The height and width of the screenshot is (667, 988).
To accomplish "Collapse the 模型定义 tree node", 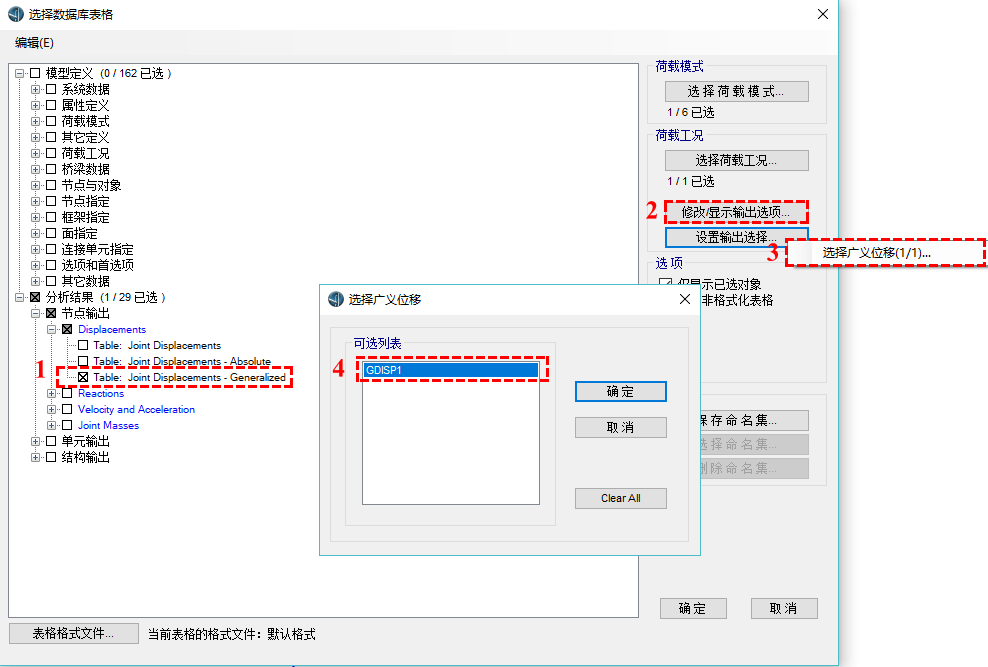I will 19,73.
